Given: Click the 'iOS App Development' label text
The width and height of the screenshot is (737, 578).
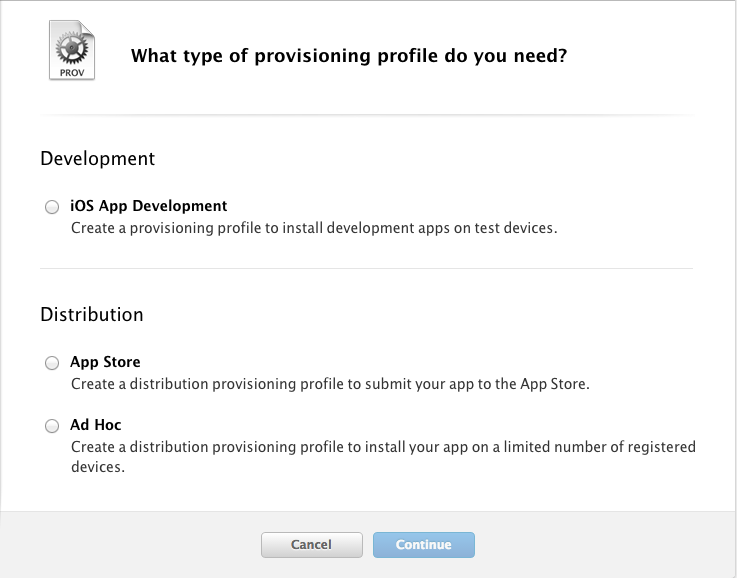Looking at the screenshot, I should point(149,206).
